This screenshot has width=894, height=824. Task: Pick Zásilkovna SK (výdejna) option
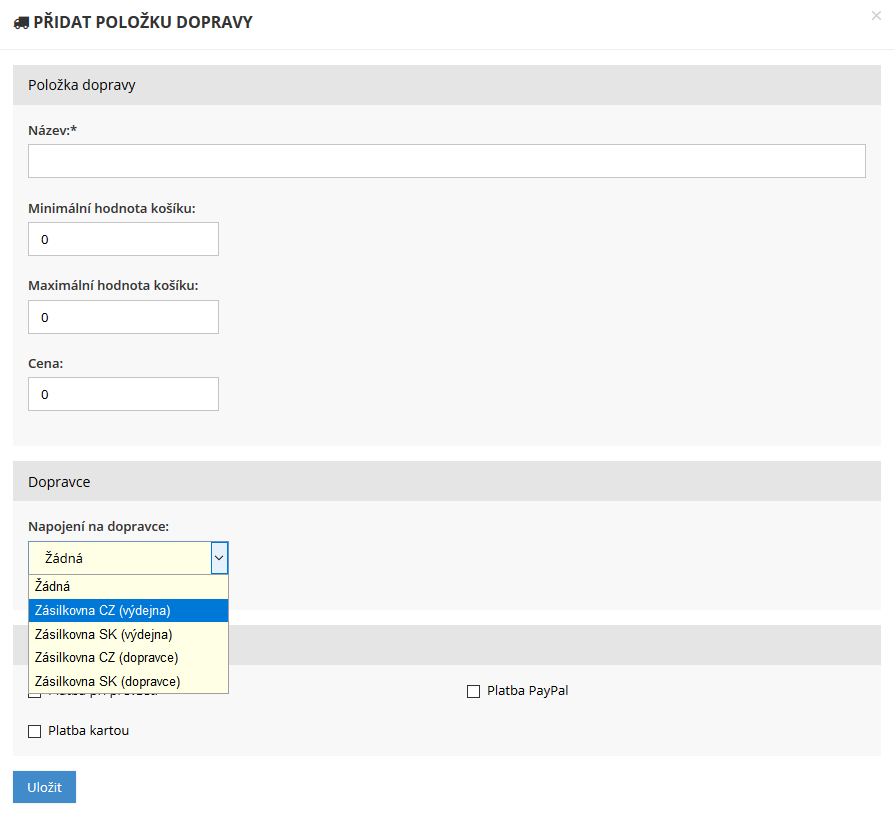pos(128,634)
